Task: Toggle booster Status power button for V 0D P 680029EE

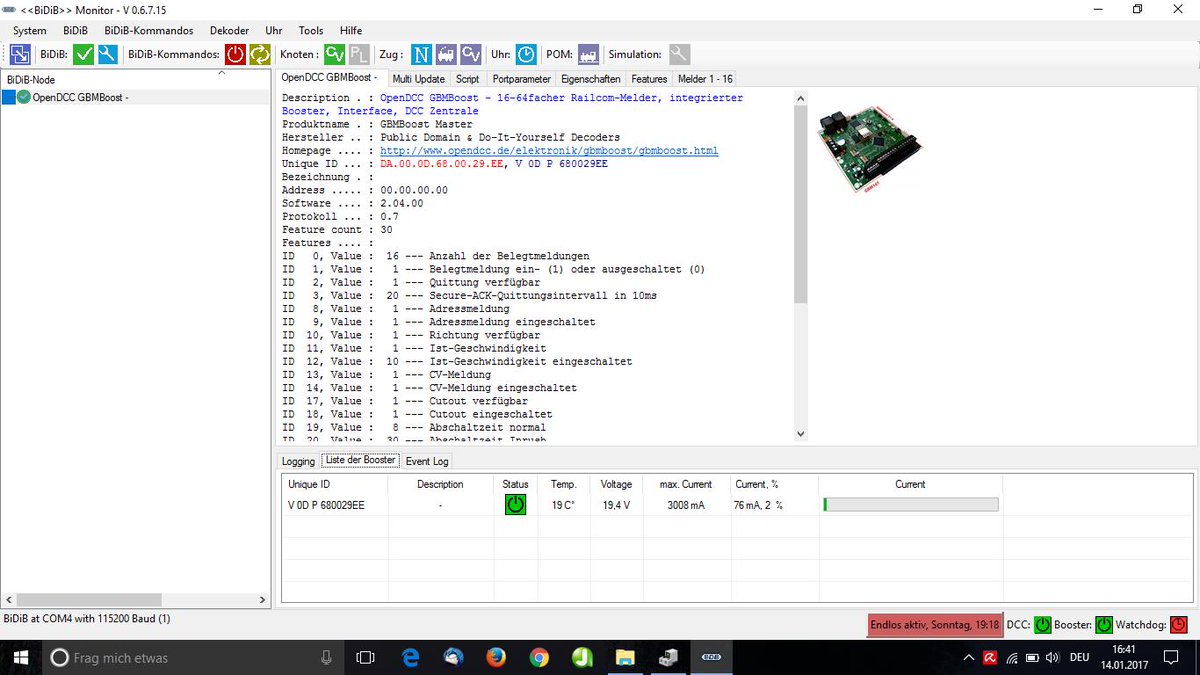Action: 515,505
